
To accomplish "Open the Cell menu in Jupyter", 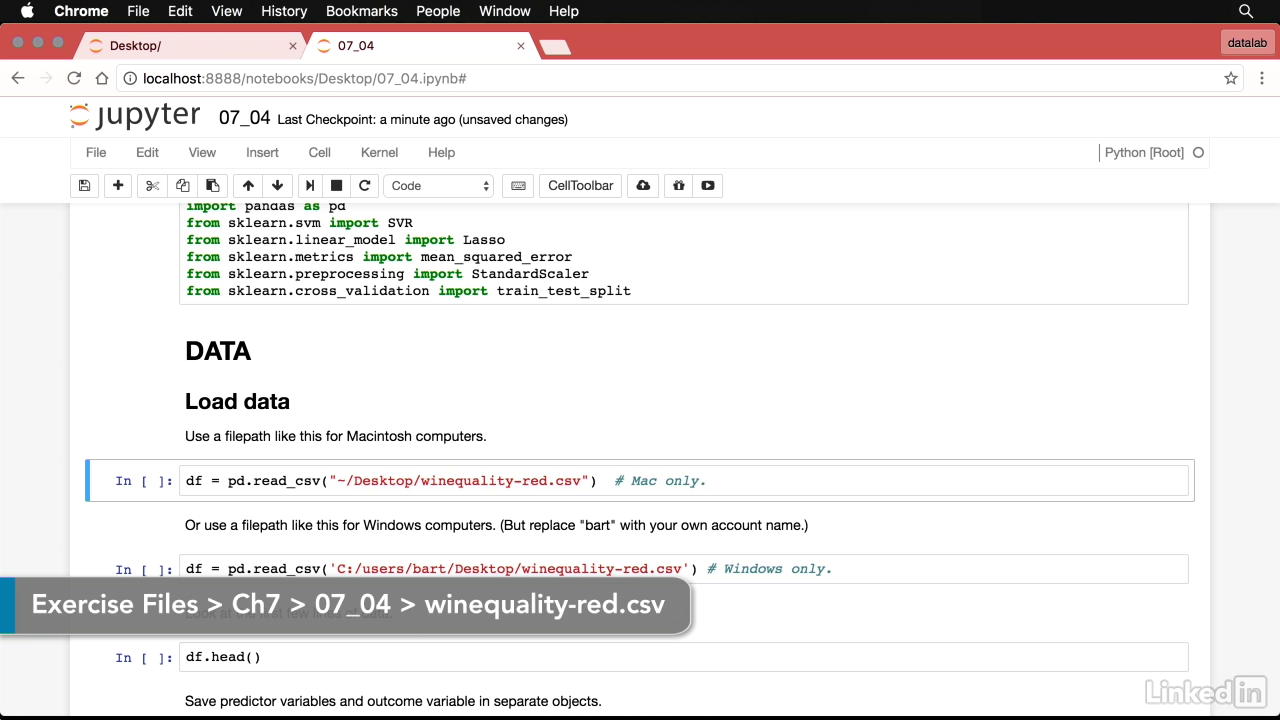I will click(319, 153).
